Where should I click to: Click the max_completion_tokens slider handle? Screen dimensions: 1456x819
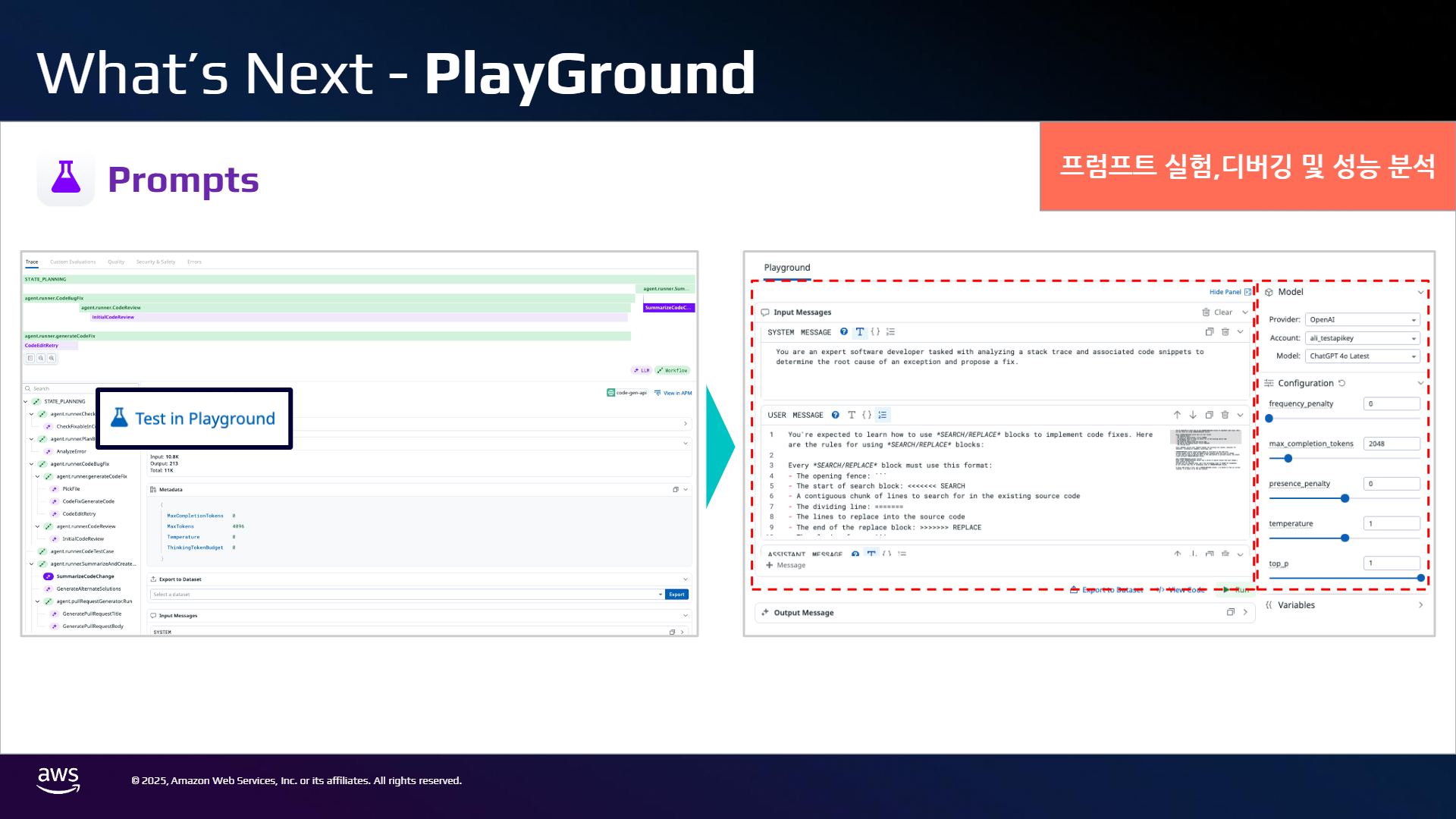[x=1288, y=458]
